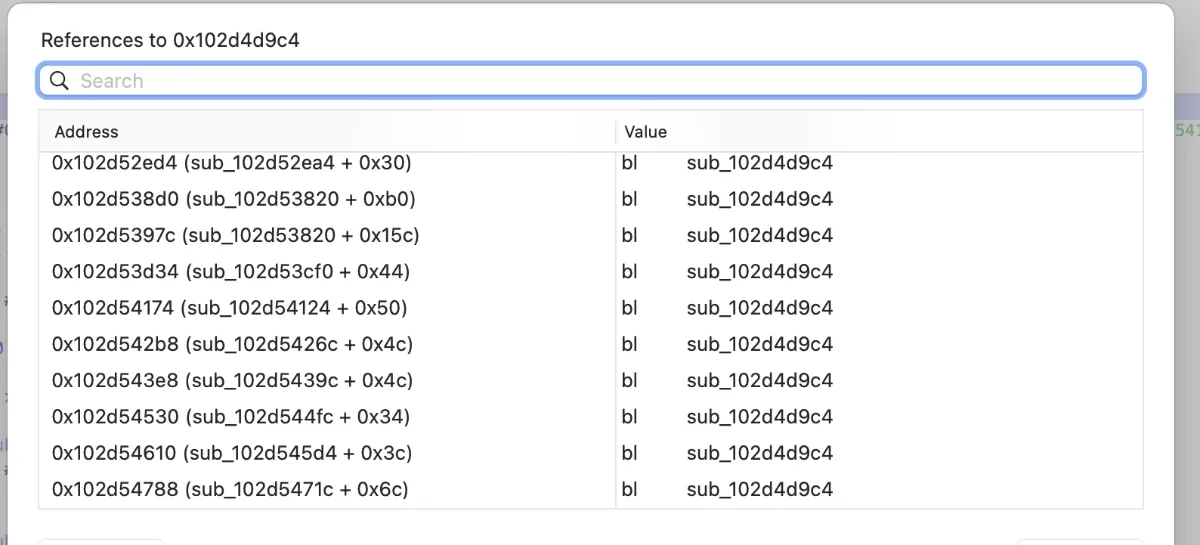Select reference 0x102d54530 (sub_102d544fc + 0x34)
Screen dimensions: 1200x545
tap(591, 416)
